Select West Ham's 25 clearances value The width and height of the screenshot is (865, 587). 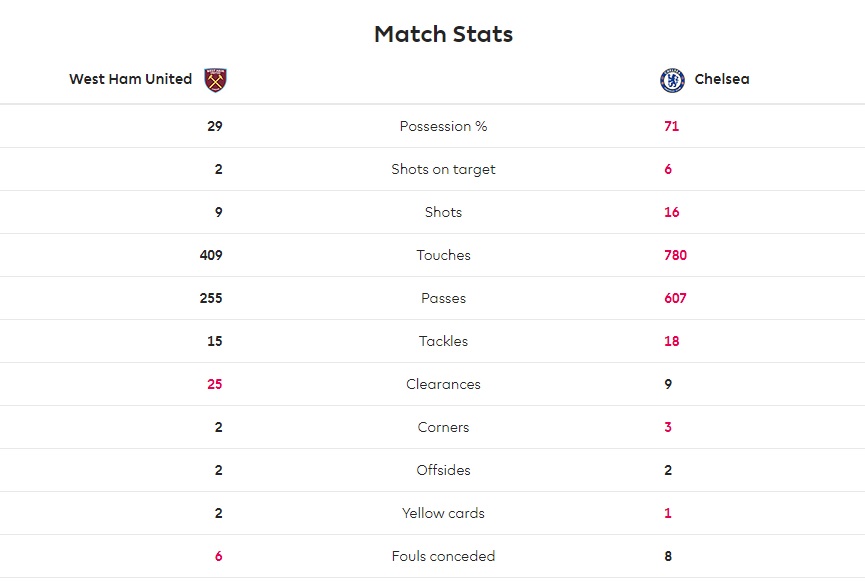(215, 384)
